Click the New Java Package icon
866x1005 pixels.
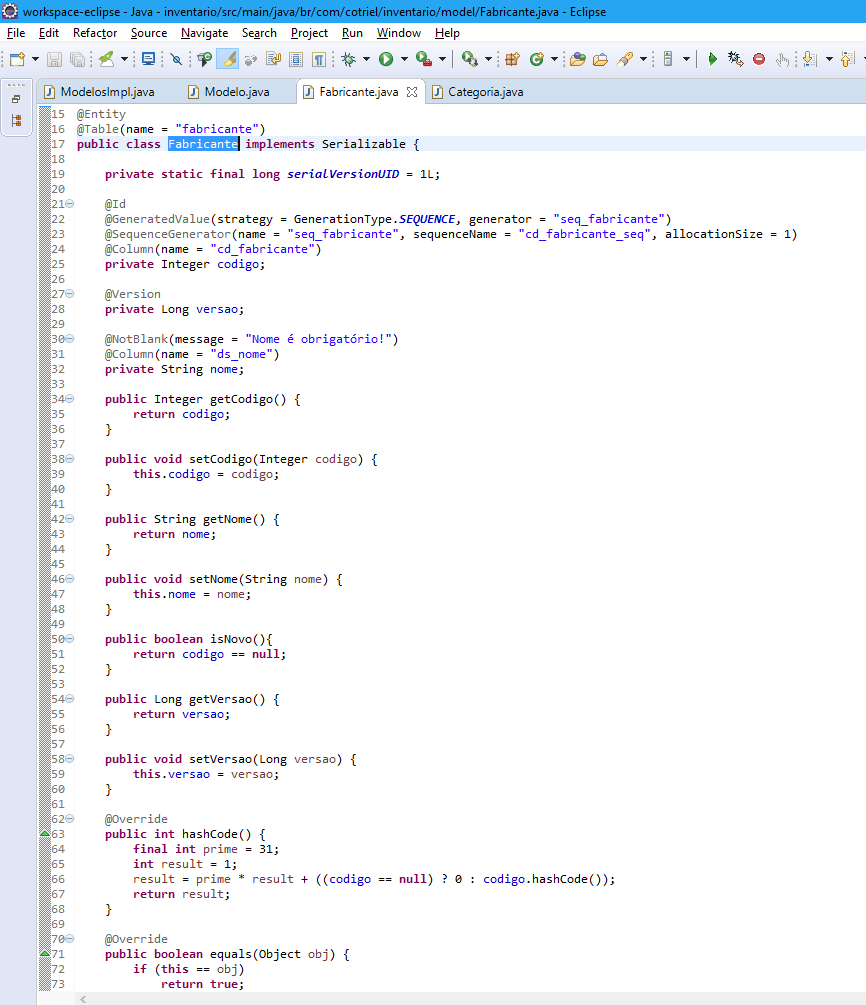(x=512, y=59)
